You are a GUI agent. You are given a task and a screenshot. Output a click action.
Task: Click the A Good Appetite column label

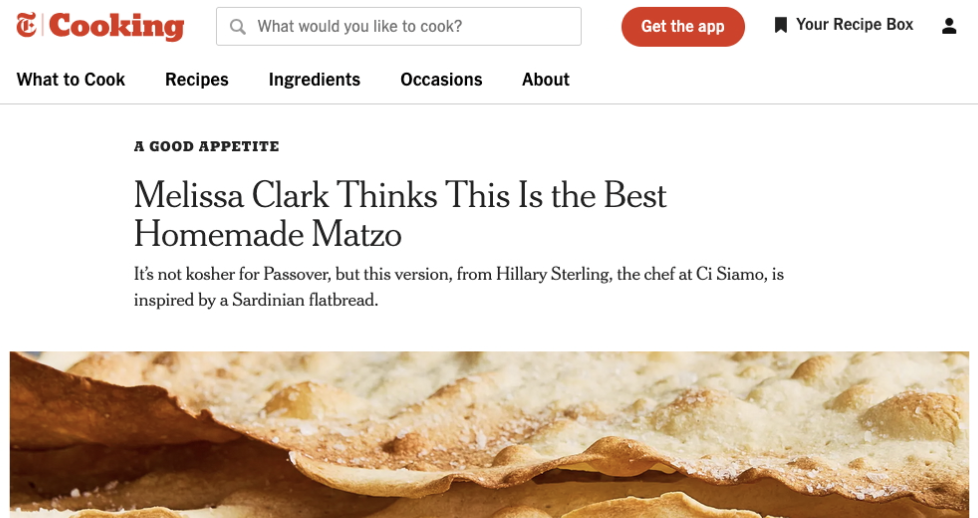coord(207,147)
